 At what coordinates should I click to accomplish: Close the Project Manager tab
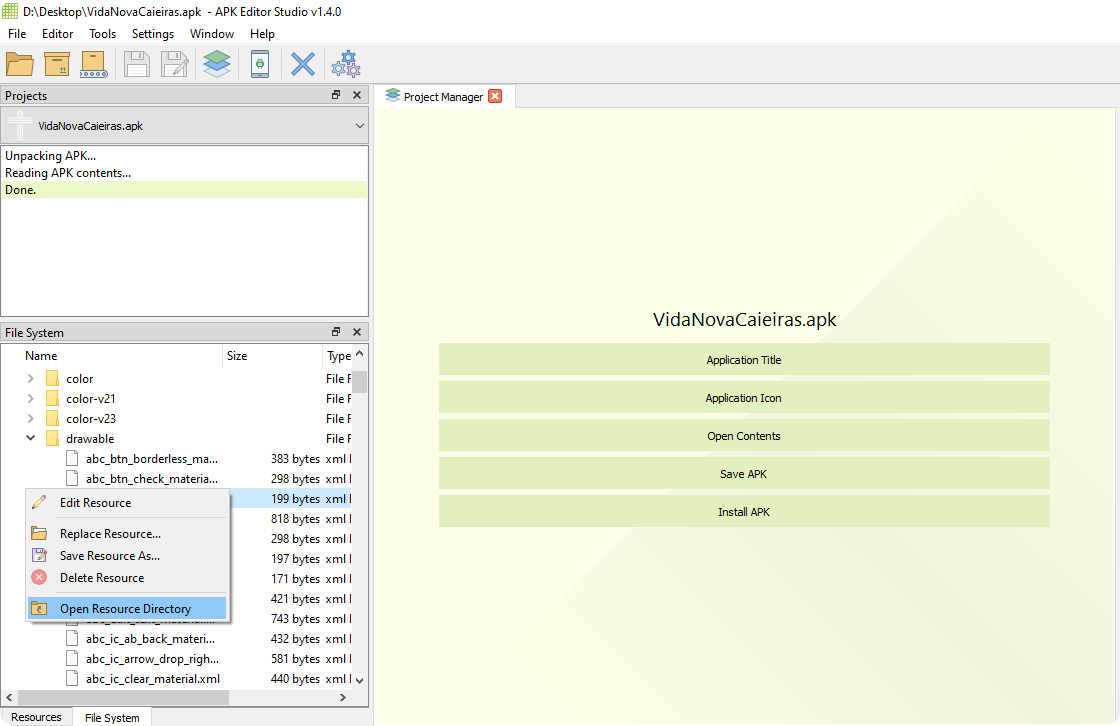coord(495,97)
